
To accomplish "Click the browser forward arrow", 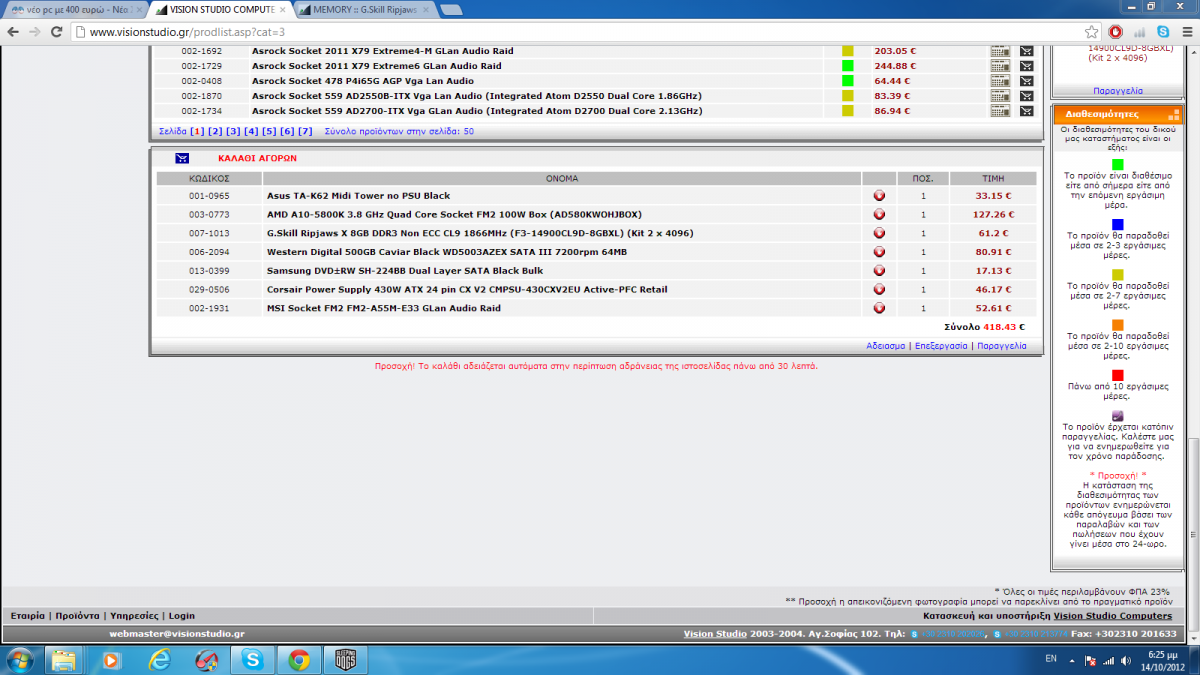I will [x=37, y=32].
